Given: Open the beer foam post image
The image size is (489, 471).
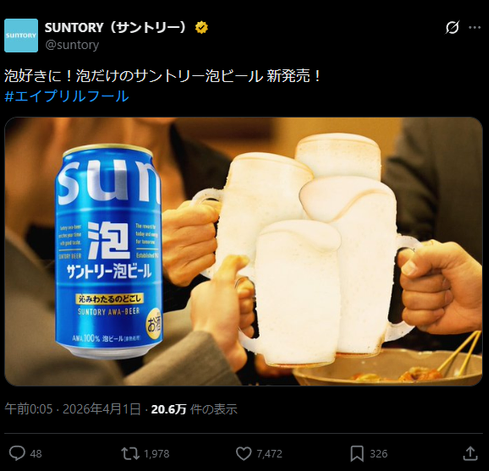Looking at the screenshot, I should 244,251.
